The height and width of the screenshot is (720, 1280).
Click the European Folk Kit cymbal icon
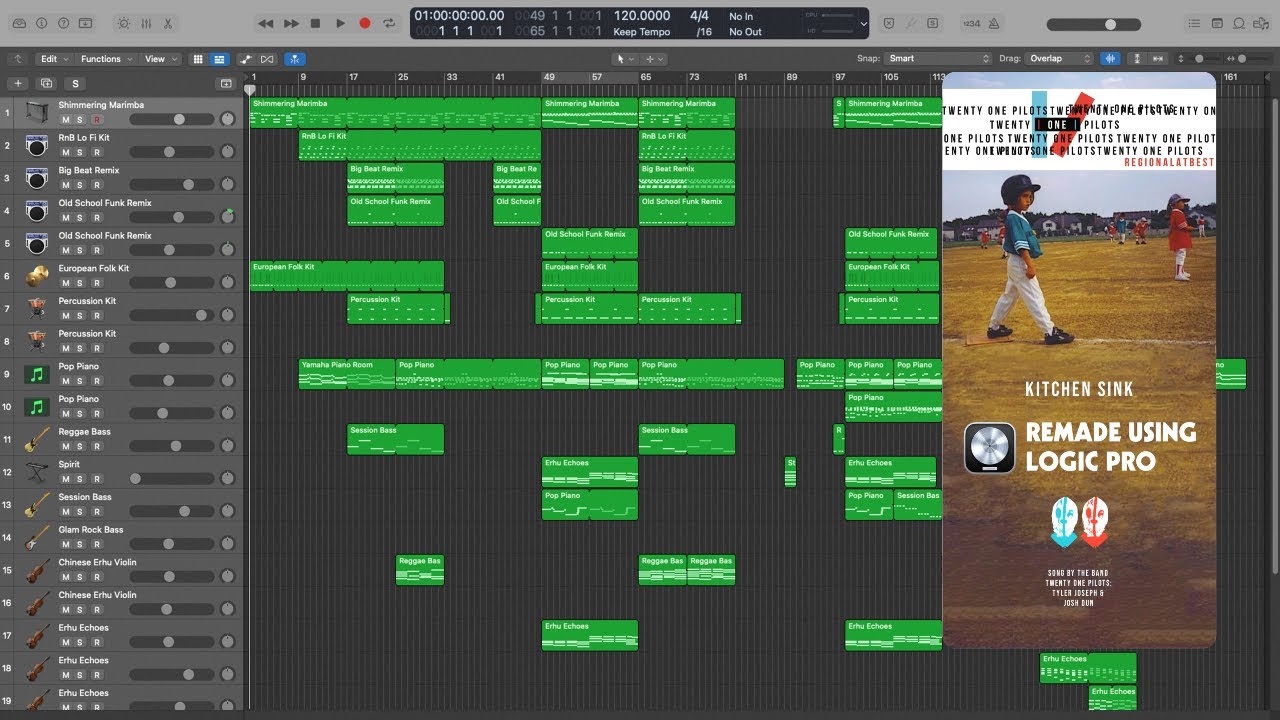[37, 276]
